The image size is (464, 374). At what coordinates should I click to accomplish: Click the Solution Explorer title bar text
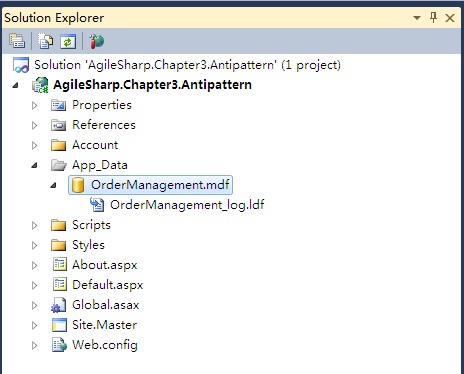click(x=54, y=18)
